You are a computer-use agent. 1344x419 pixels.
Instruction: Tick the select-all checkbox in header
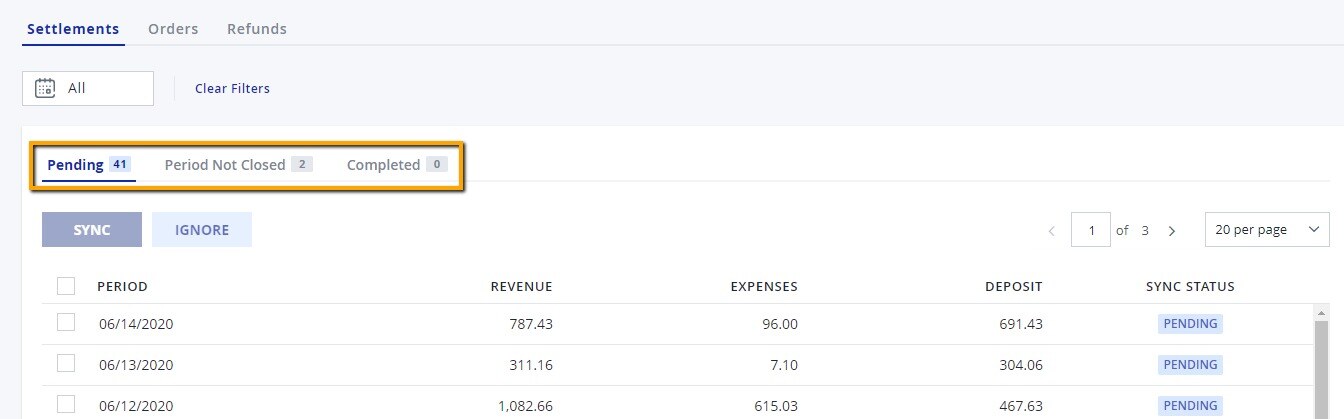click(x=66, y=286)
